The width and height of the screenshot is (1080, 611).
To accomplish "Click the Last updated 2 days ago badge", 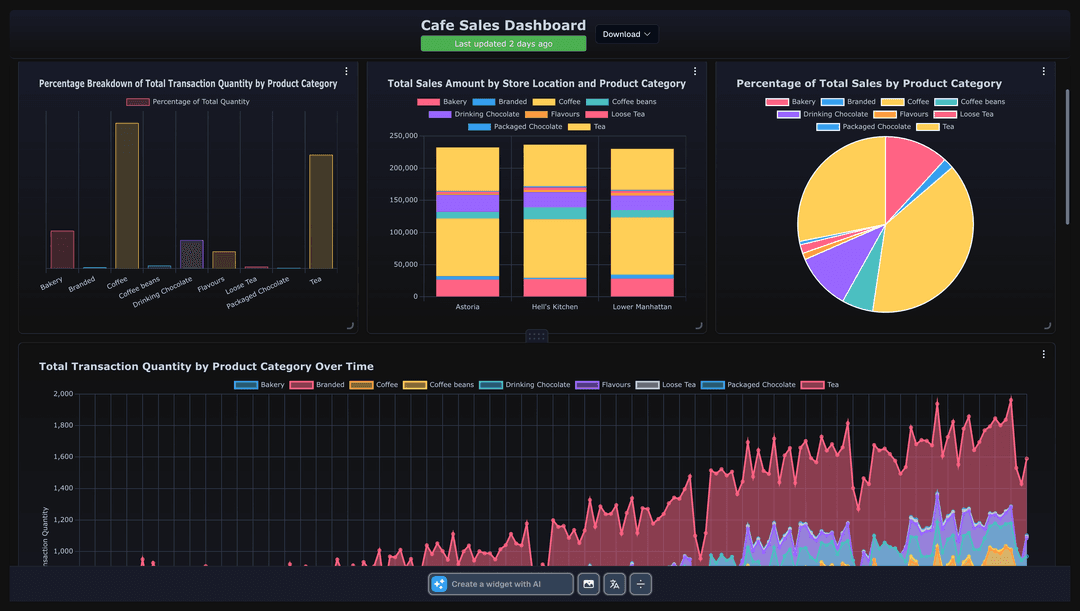I will tap(503, 43).
